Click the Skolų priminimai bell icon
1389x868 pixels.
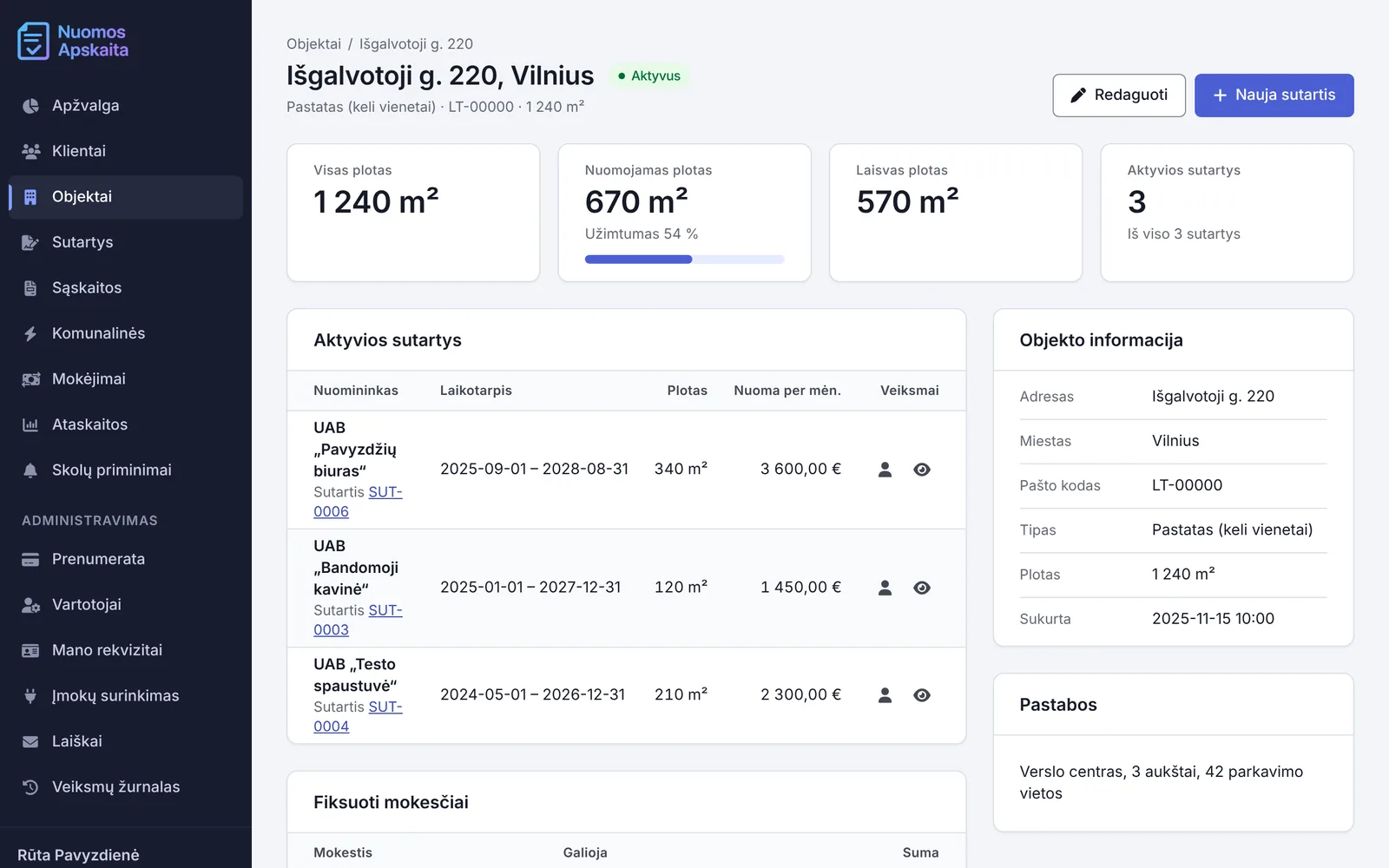click(30, 470)
